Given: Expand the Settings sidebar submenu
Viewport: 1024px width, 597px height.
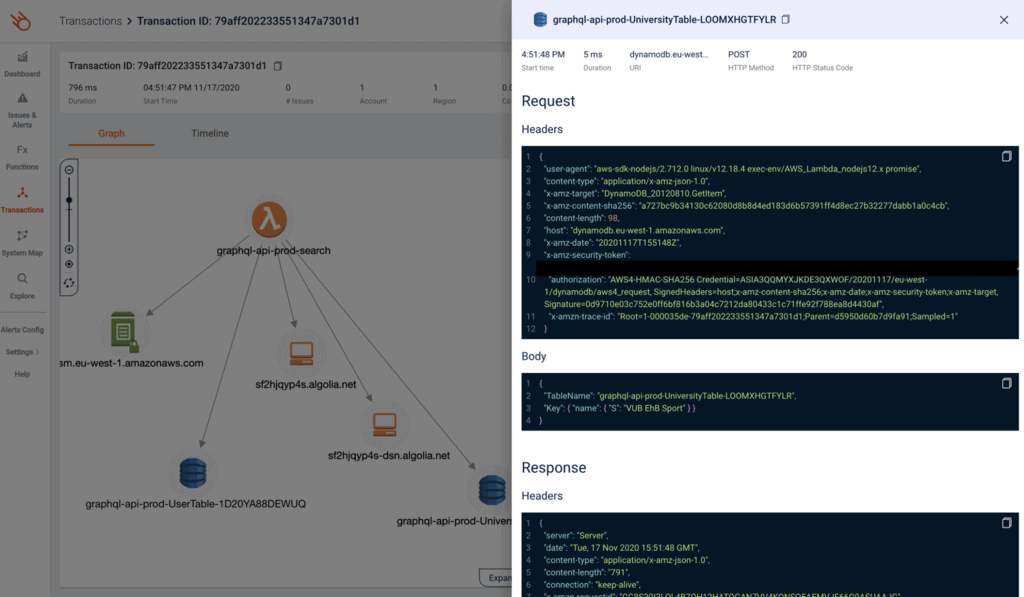Looking at the screenshot, I should coord(22,352).
